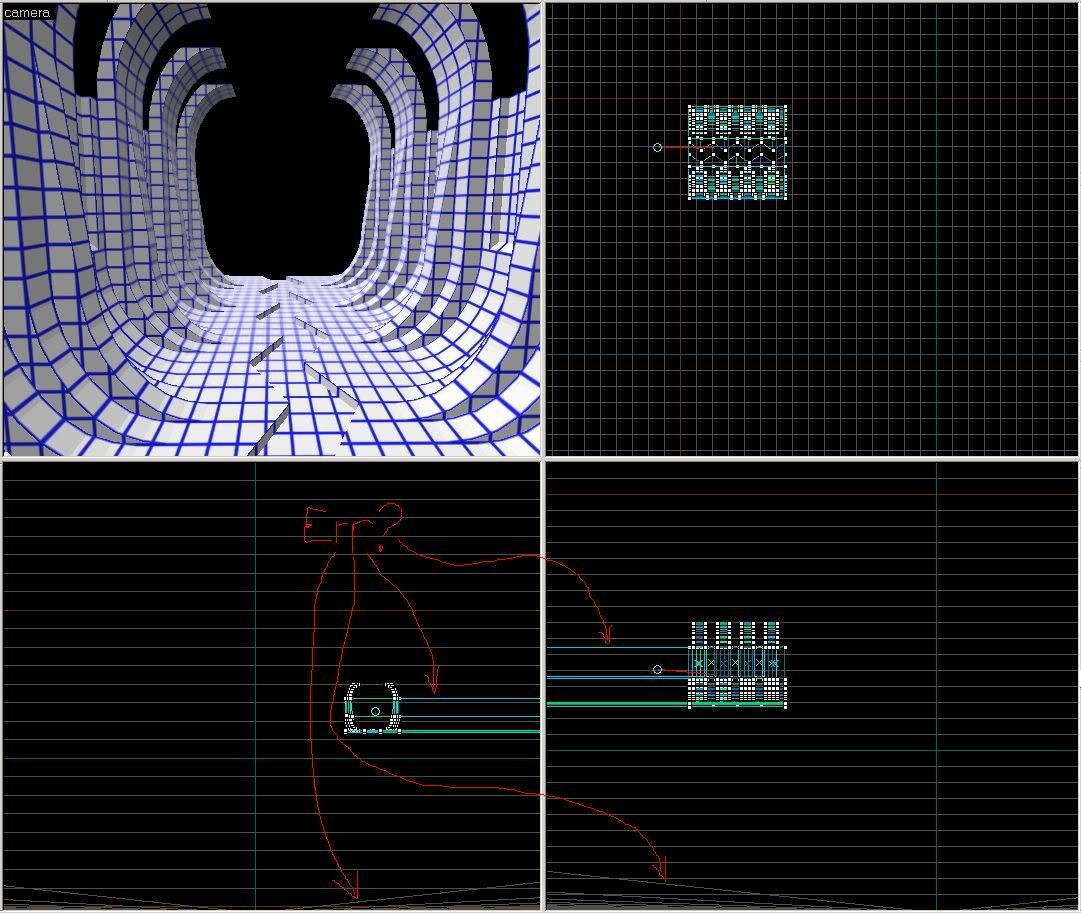Image resolution: width=1081 pixels, height=913 pixels.
Task: Select camera origin circle in top-right grid view
Action: (x=657, y=147)
